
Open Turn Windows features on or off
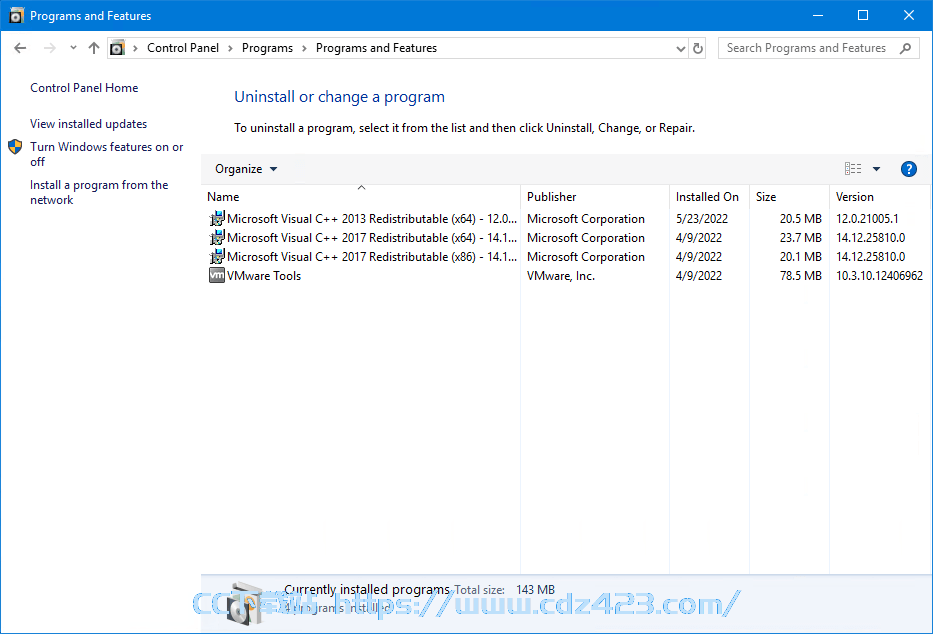click(x=107, y=154)
